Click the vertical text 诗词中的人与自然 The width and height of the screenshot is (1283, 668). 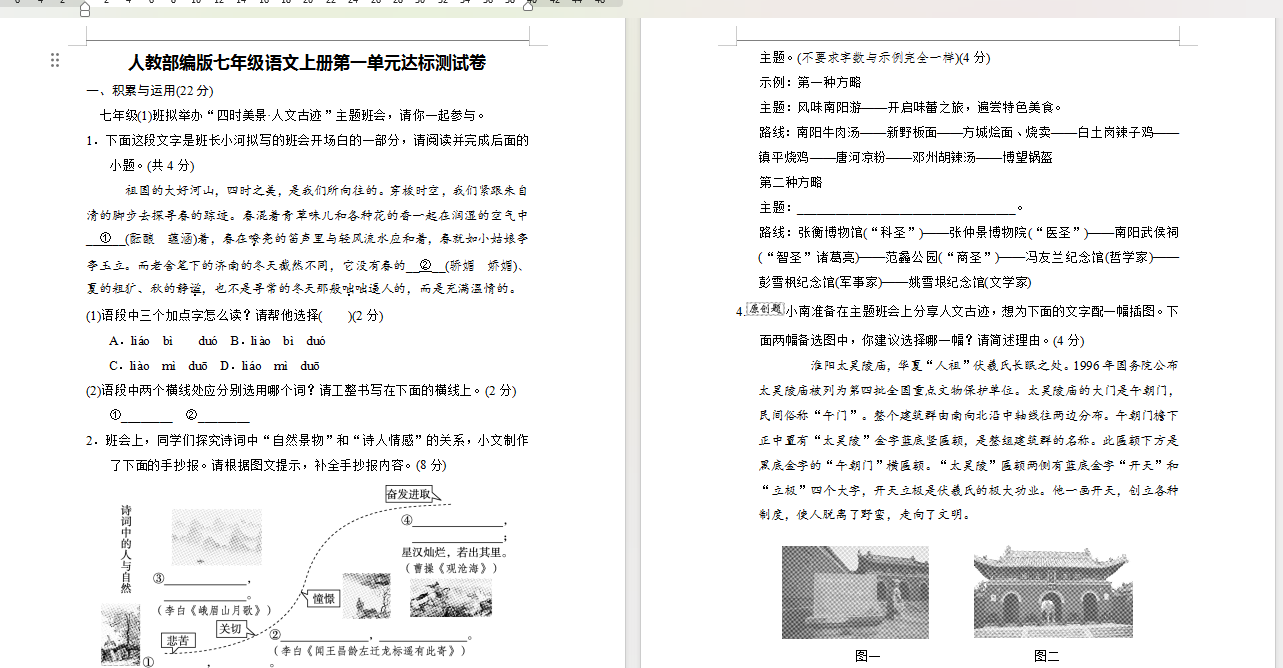(127, 547)
